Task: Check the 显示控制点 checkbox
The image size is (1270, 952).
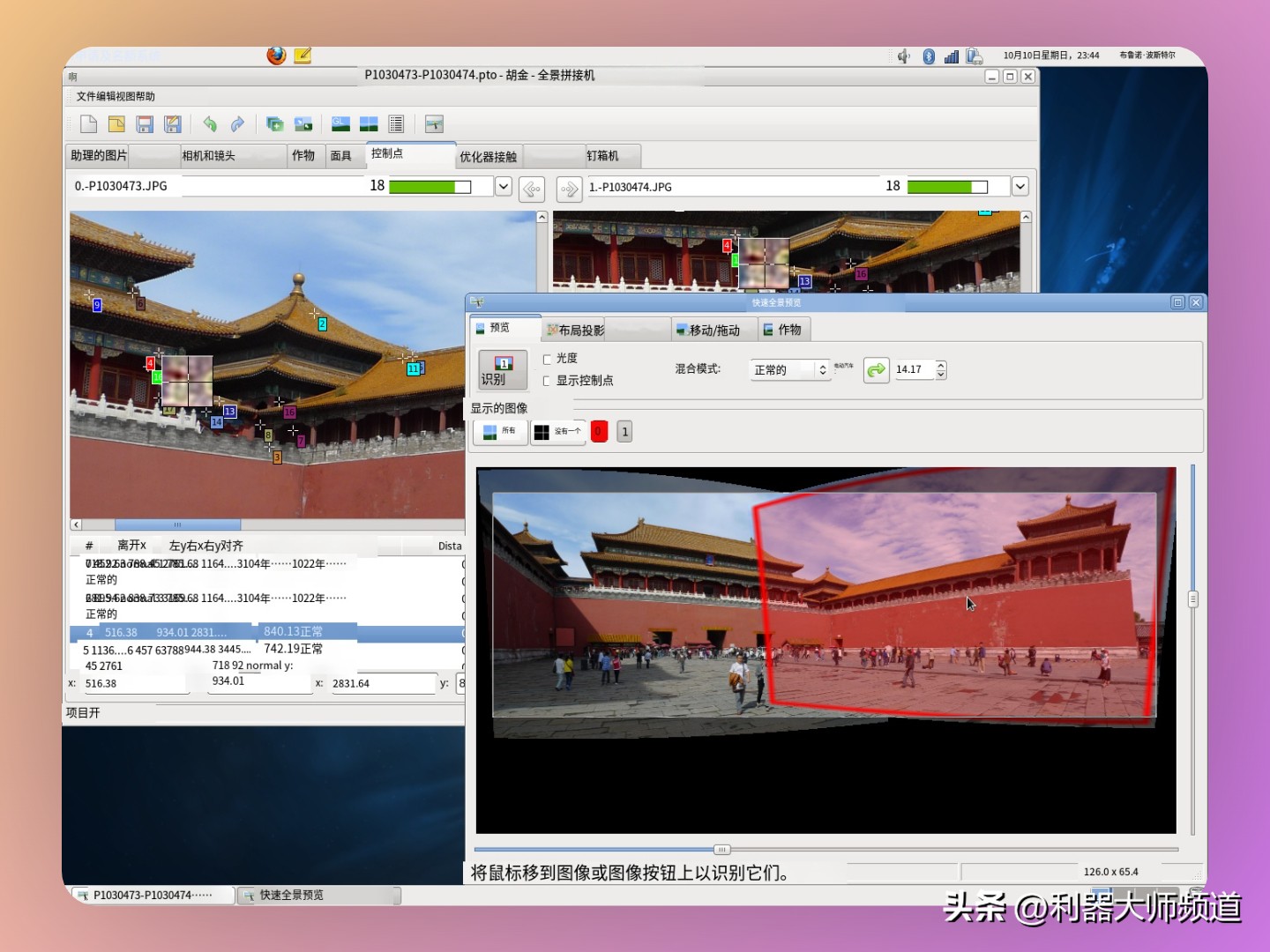Action: click(548, 381)
